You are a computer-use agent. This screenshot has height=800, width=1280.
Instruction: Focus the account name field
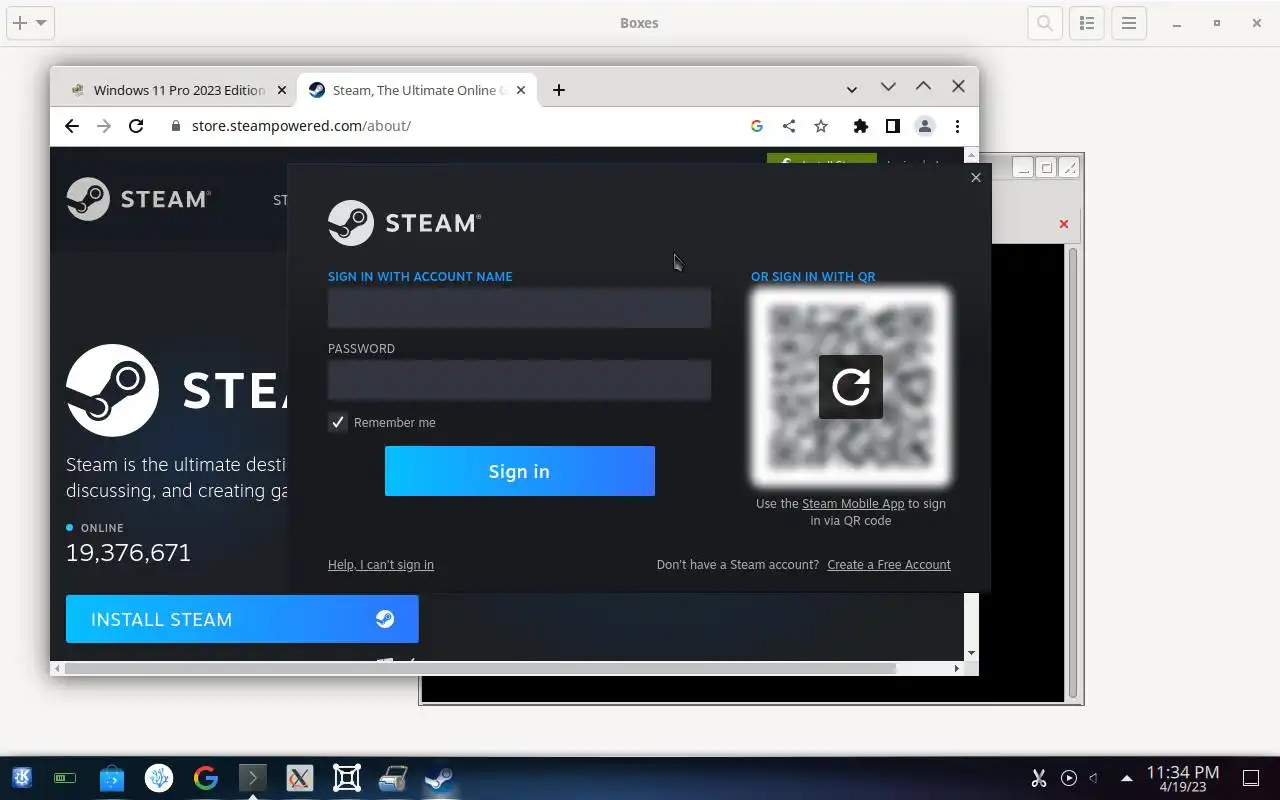click(519, 308)
